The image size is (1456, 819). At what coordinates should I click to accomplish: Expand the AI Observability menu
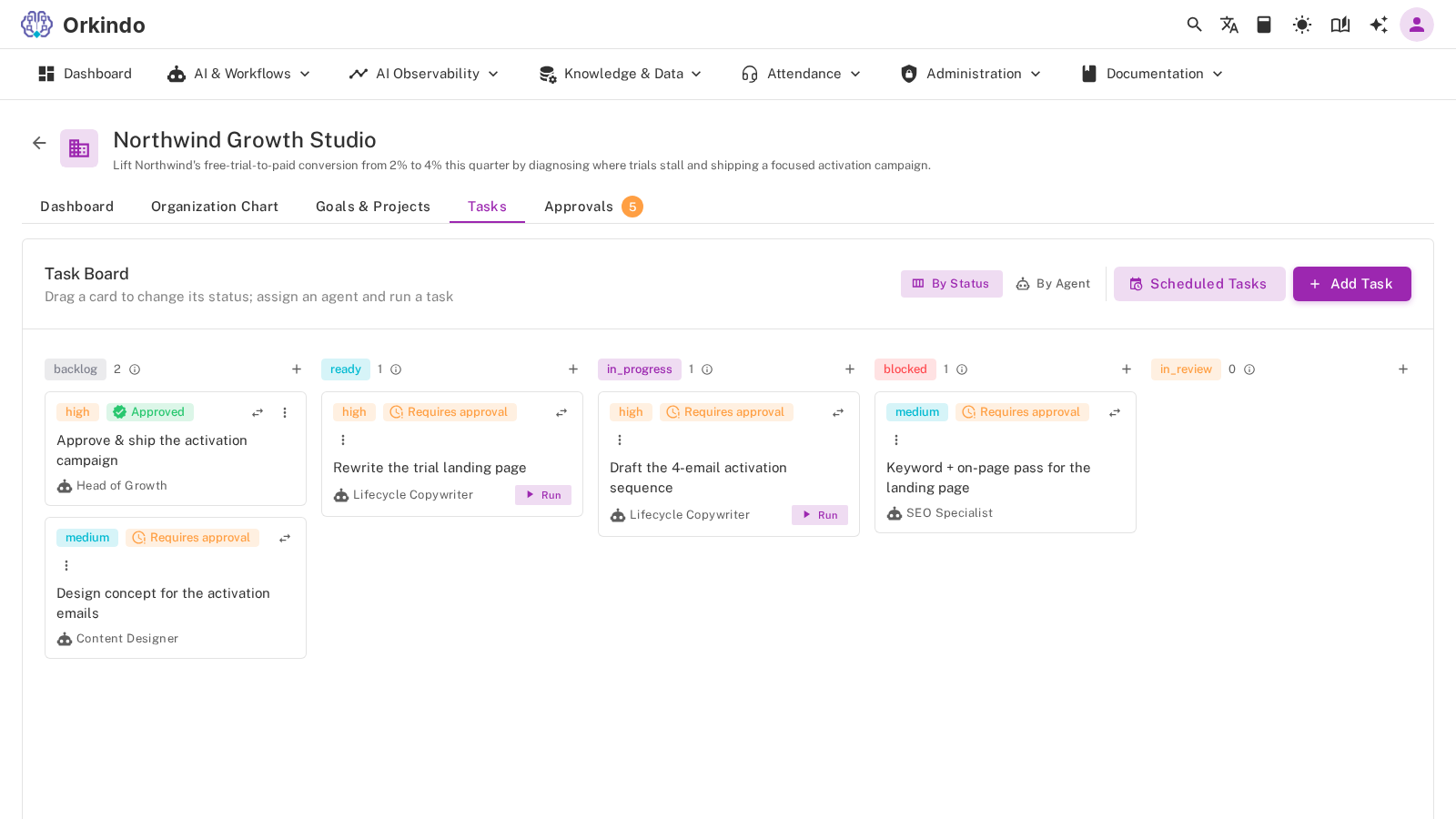(x=424, y=74)
